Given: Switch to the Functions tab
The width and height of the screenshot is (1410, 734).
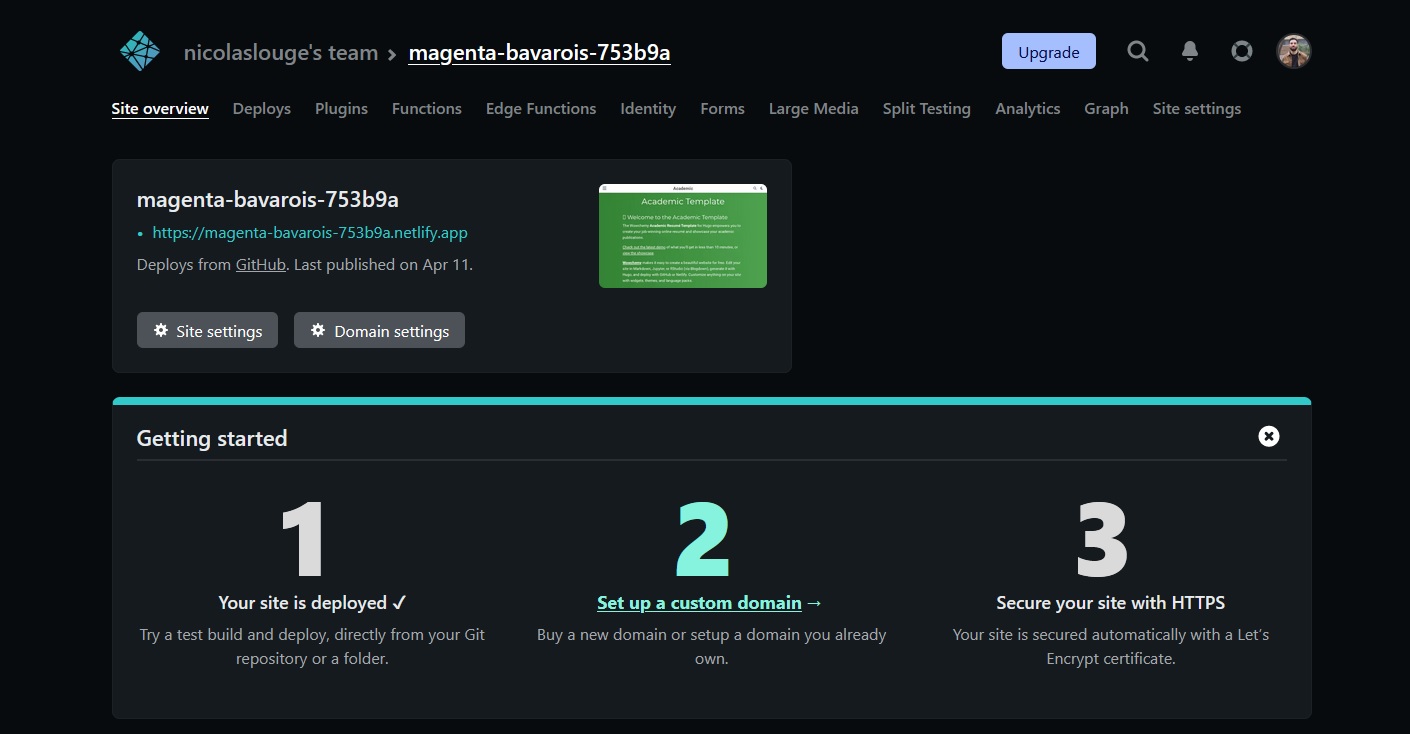Looking at the screenshot, I should pos(426,108).
